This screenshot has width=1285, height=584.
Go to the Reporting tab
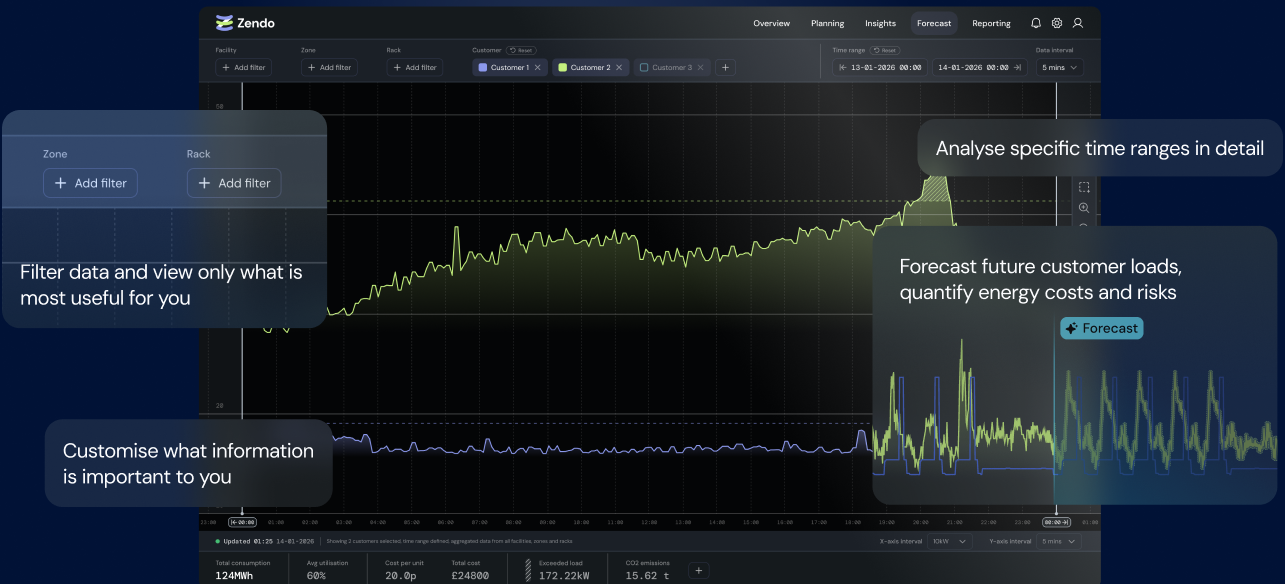click(991, 23)
